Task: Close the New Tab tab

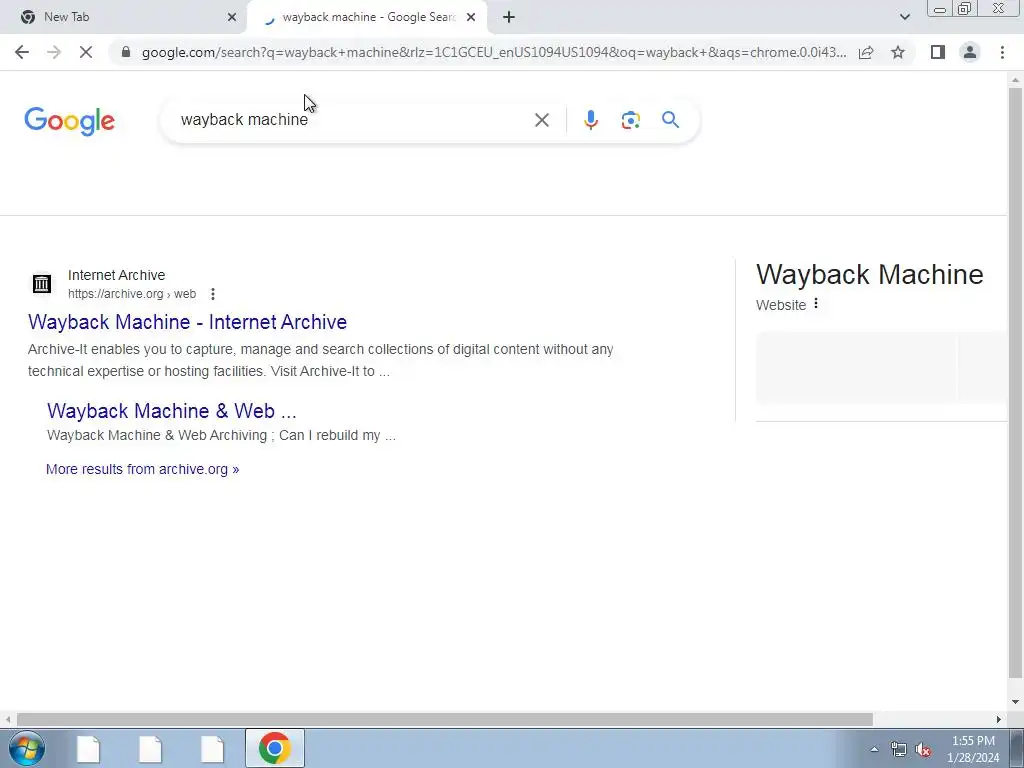Action: (232, 17)
